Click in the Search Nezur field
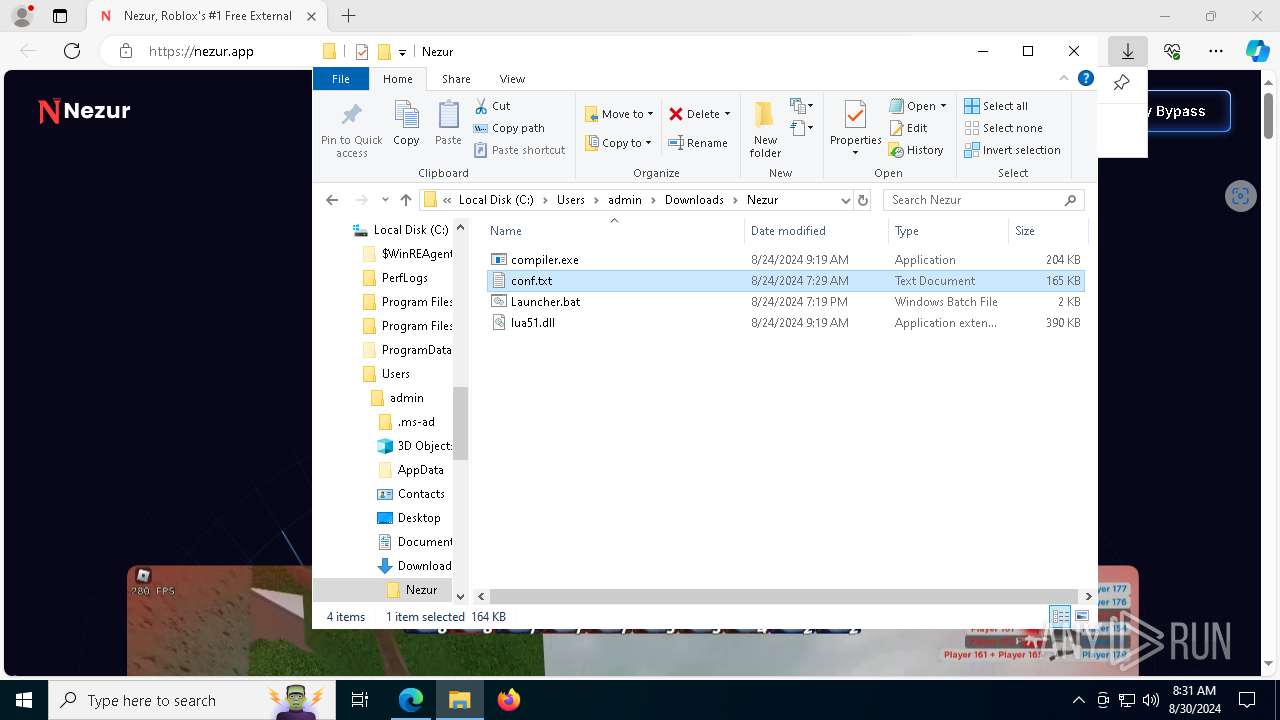Image resolution: width=1280 pixels, height=720 pixels. 983,200
